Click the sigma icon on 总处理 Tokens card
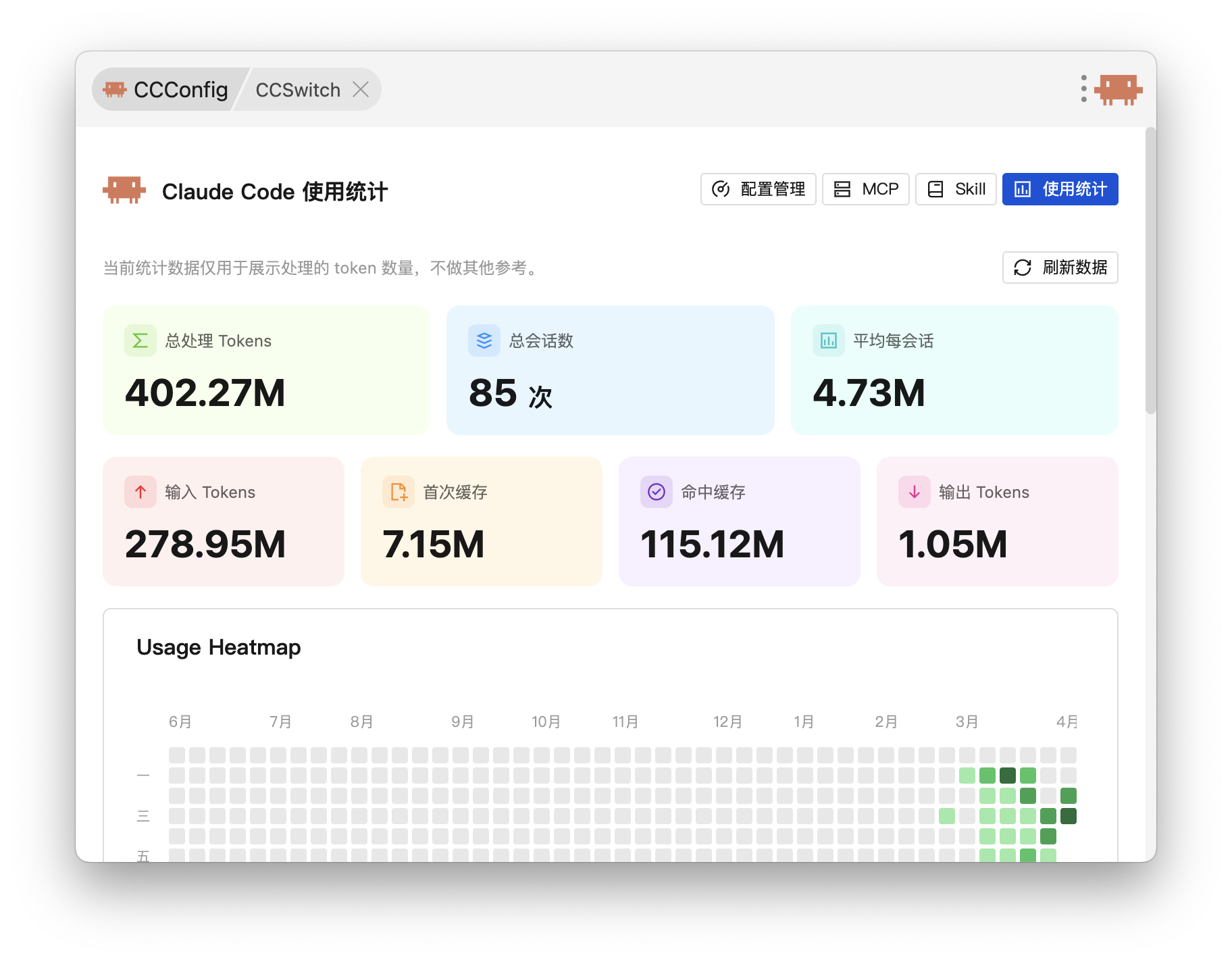The height and width of the screenshot is (962, 1232). [140, 340]
